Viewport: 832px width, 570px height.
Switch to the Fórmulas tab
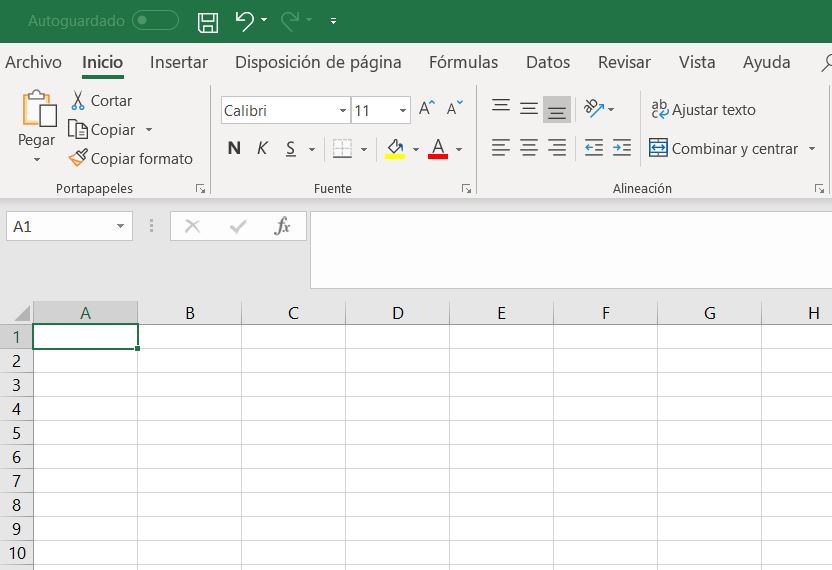pyautogui.click(x=463, y=62)
